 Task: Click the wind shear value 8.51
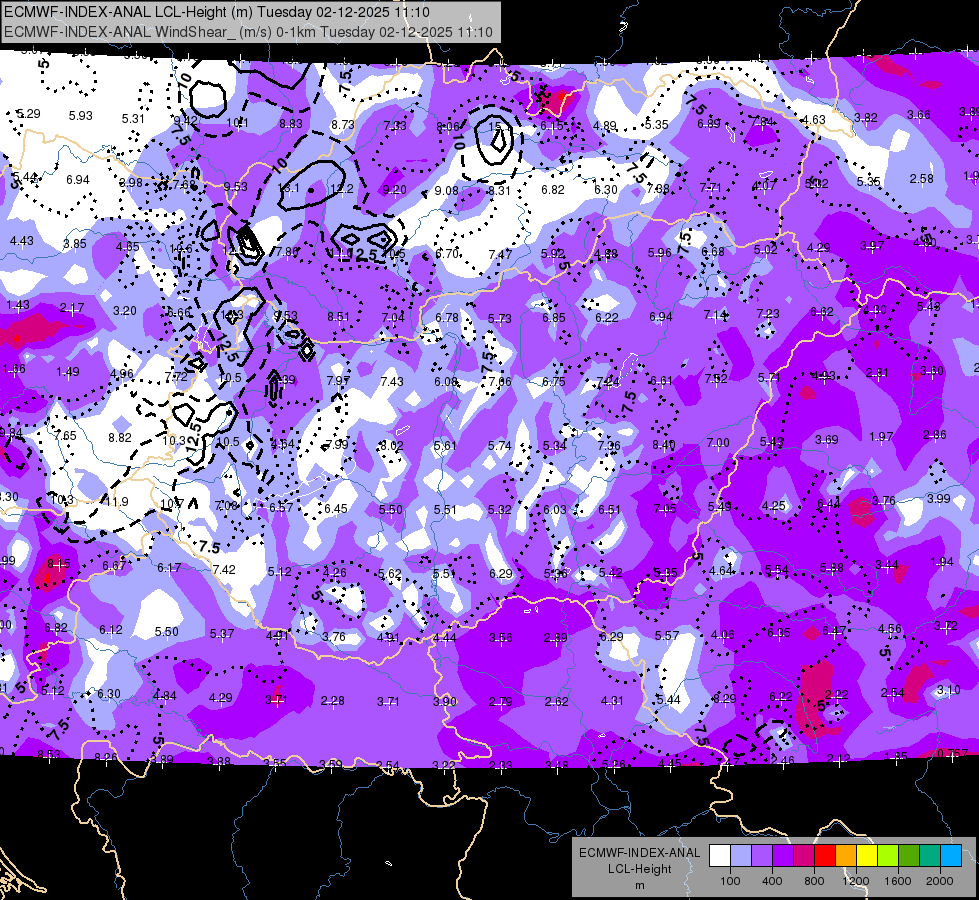point(338,317)
